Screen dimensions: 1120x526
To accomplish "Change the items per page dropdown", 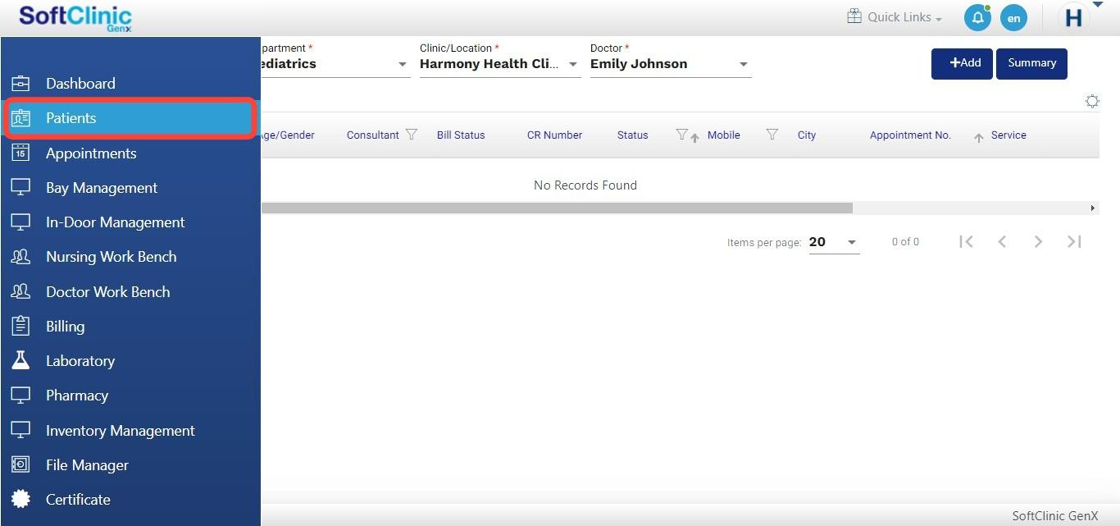I will pos(834,242).
